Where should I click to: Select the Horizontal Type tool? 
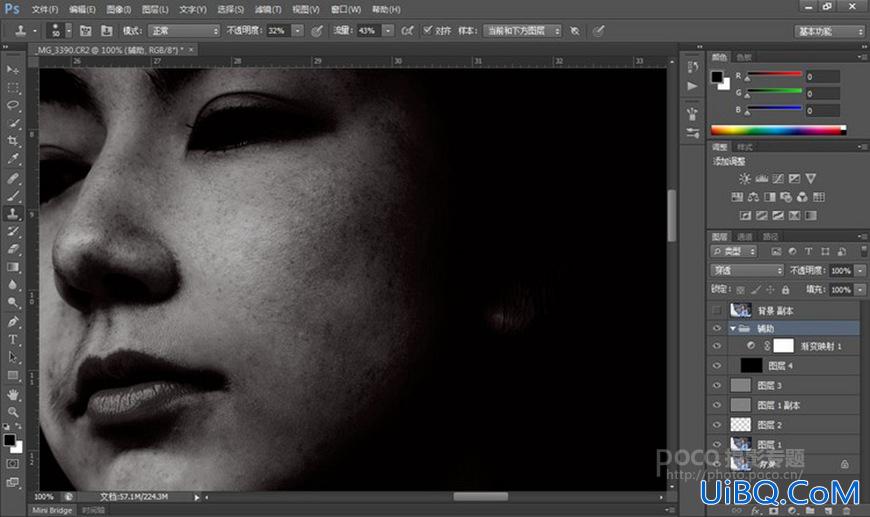[x=12, y=339]
